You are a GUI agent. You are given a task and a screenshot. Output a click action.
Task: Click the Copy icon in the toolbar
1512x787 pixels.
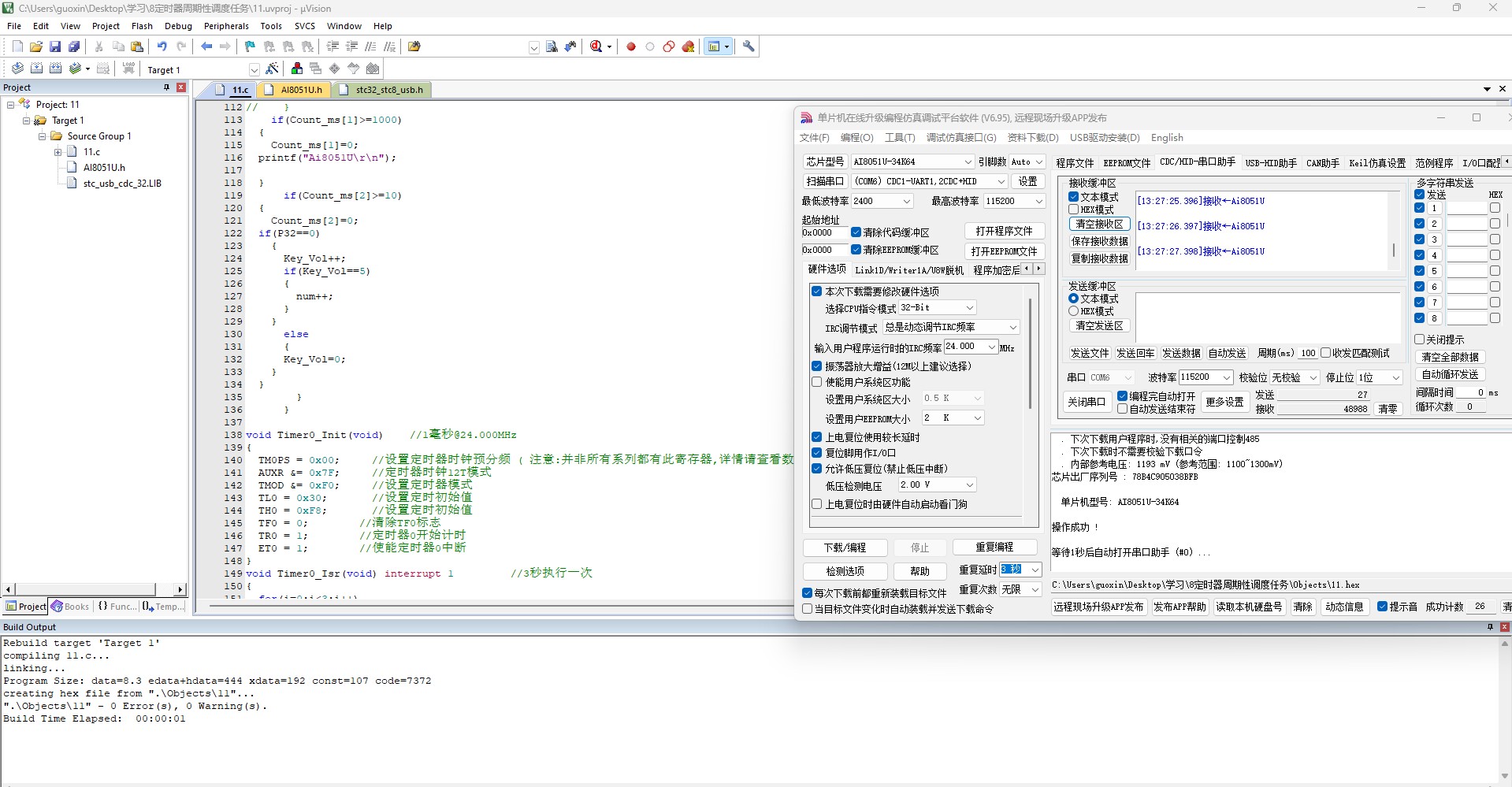tap(118, 46)
